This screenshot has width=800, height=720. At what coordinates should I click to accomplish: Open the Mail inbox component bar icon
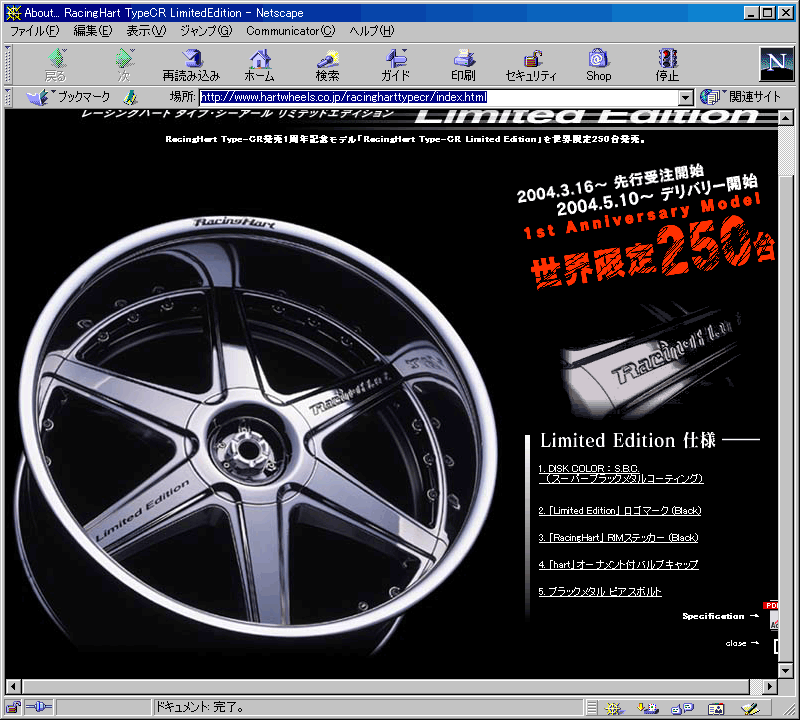648,708
